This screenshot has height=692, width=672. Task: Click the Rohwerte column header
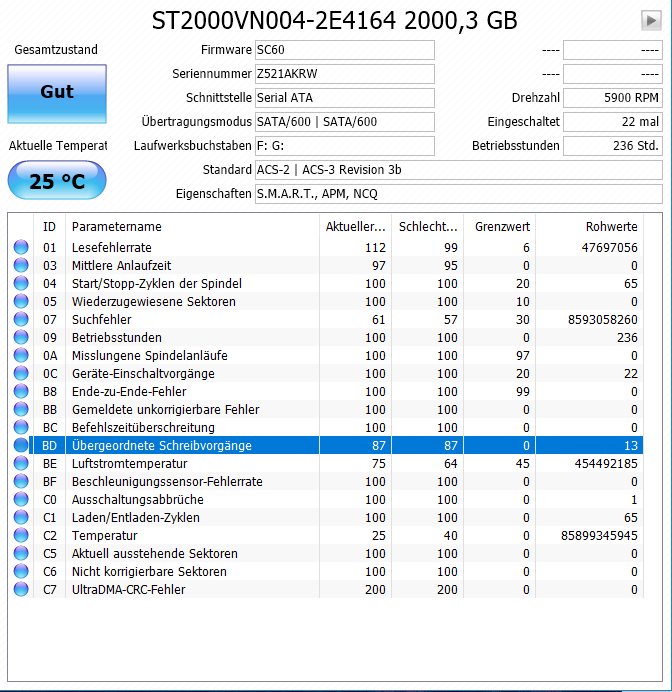point(590,227)
